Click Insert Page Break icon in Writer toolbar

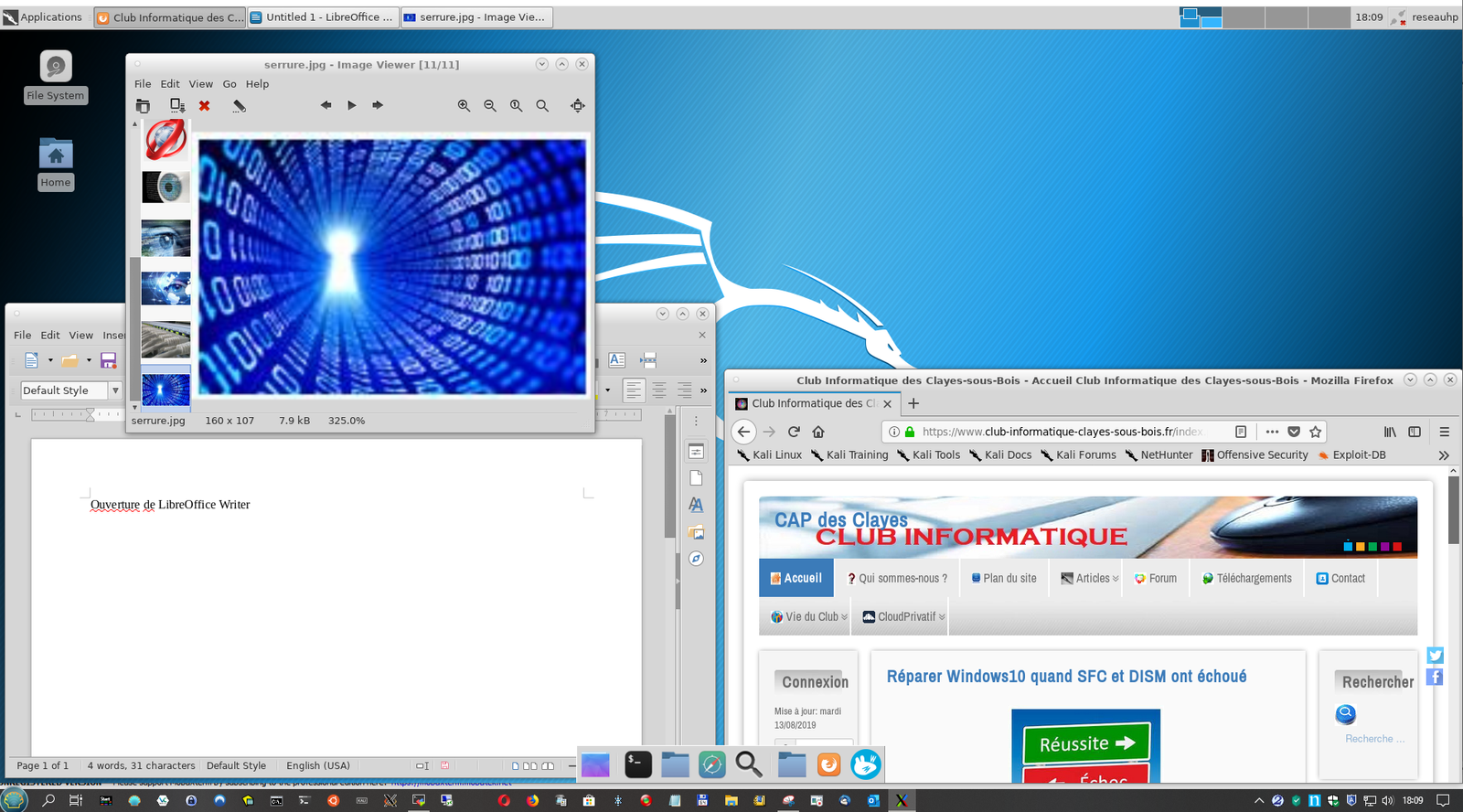coord(648,360)
